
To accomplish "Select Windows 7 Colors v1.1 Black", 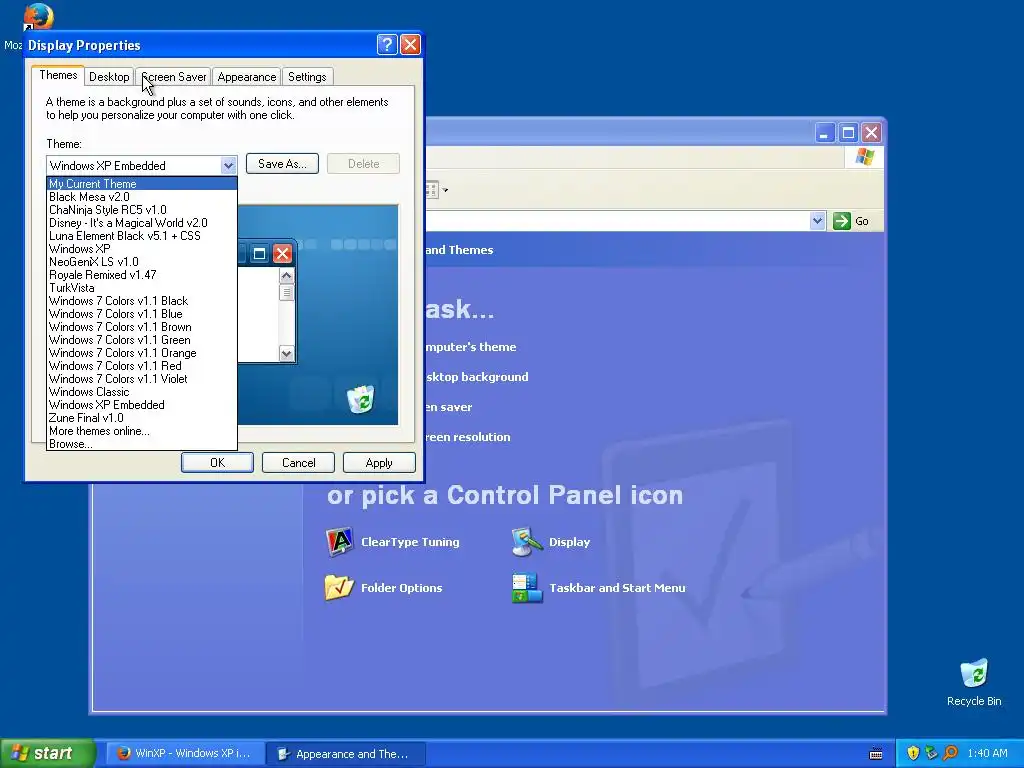I will point(142,301).
